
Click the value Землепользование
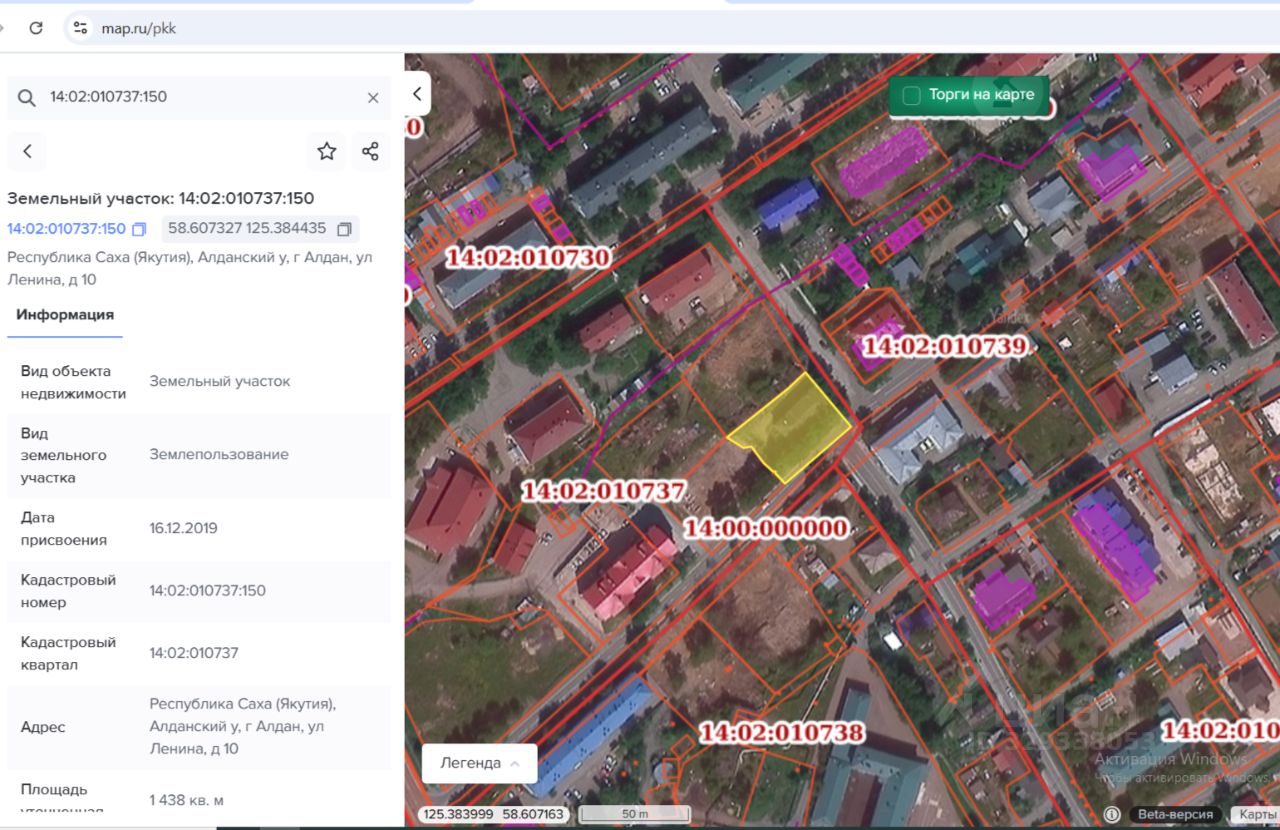219,454
